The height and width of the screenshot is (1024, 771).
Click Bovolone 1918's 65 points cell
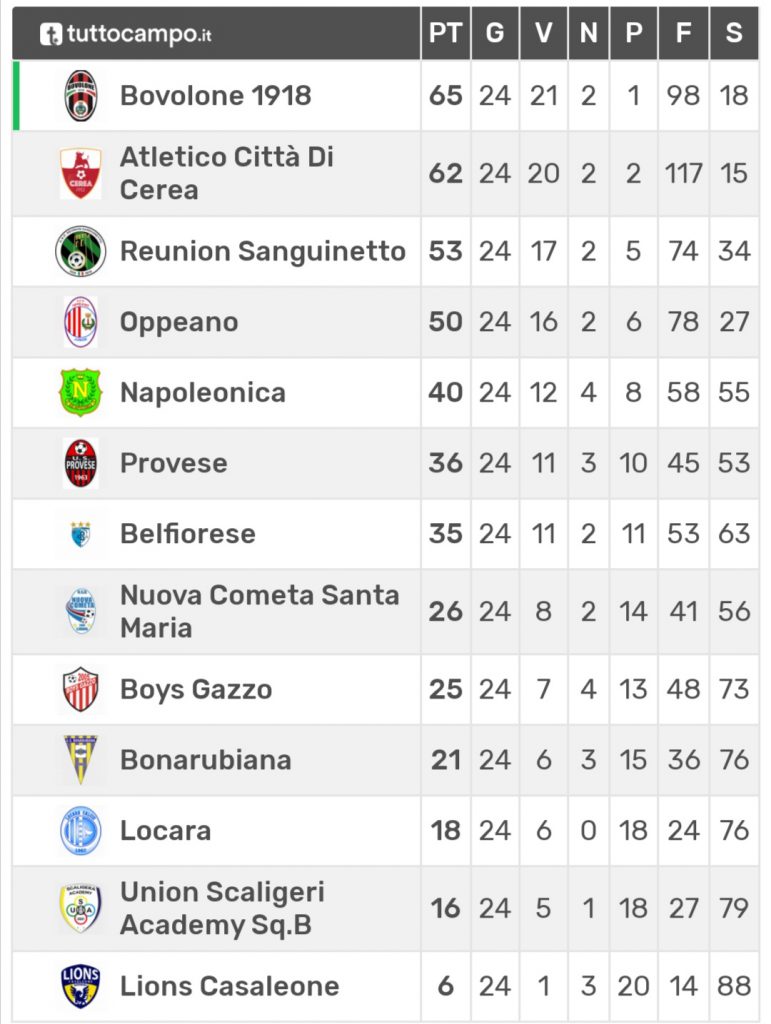coord(445,95)
